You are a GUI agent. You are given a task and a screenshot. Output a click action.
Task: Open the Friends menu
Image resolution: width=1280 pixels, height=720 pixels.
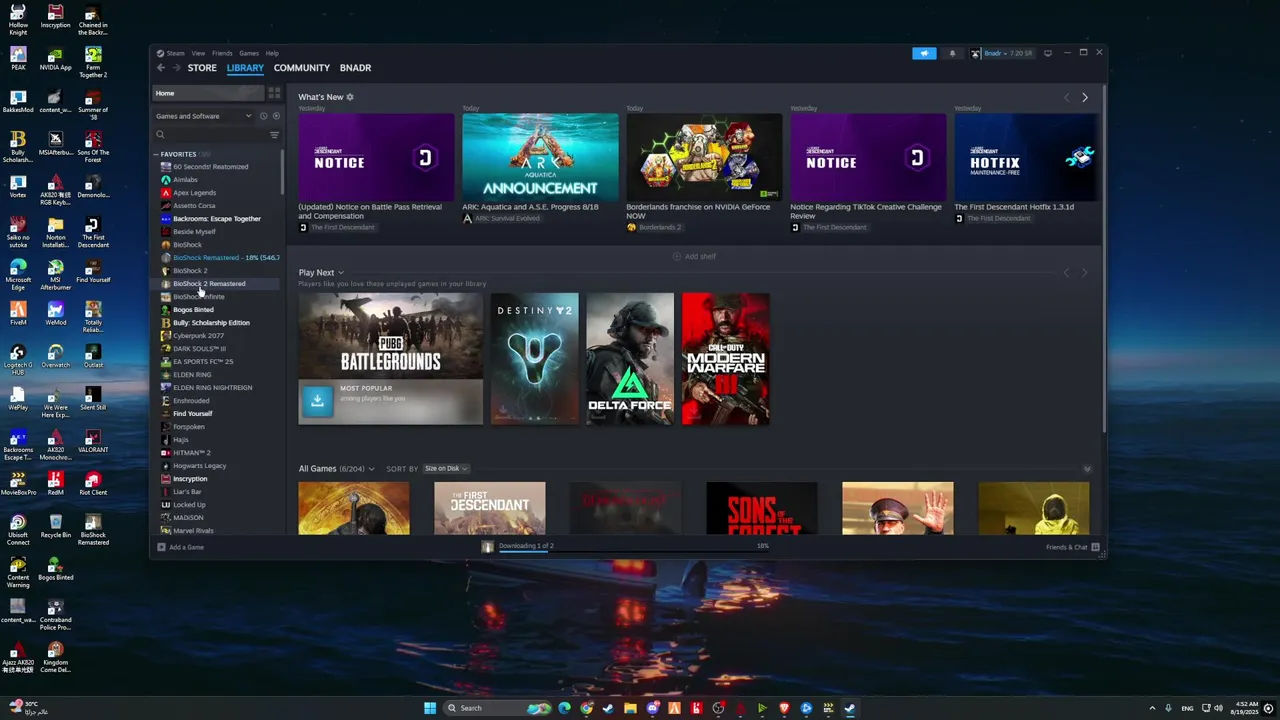[x=222, y=53]
